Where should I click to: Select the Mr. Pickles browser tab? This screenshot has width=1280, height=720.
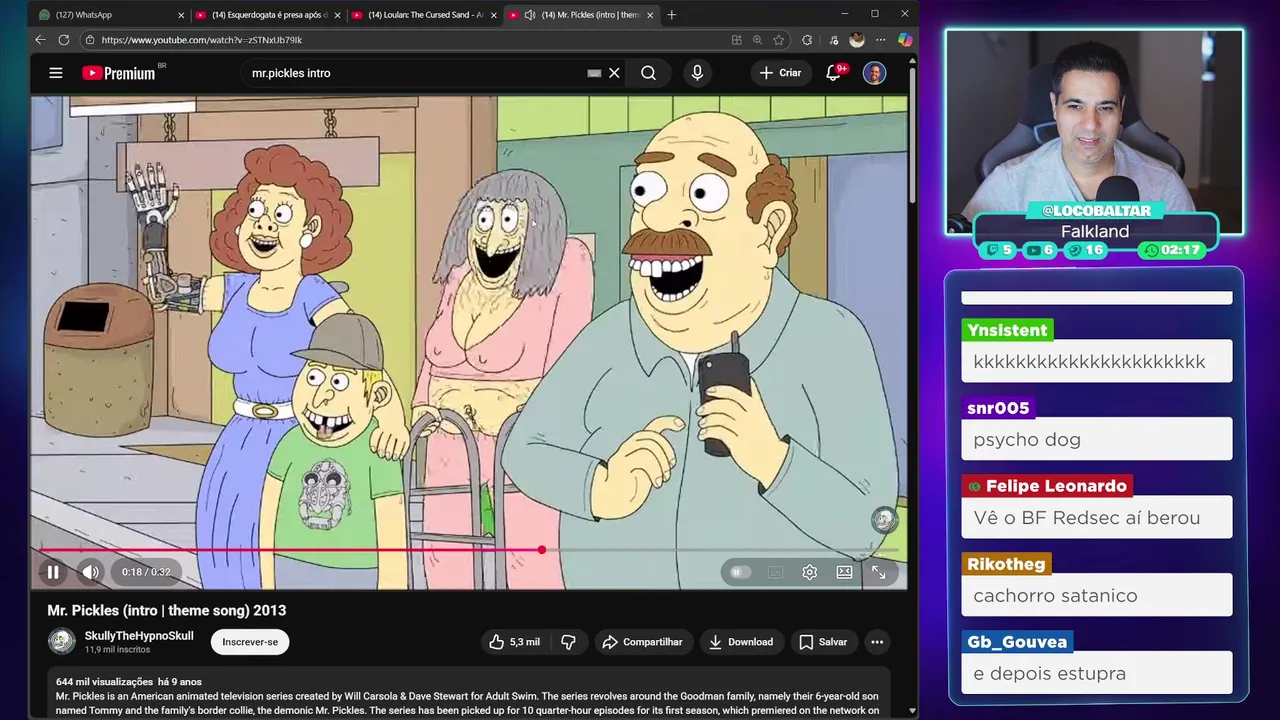580,15
